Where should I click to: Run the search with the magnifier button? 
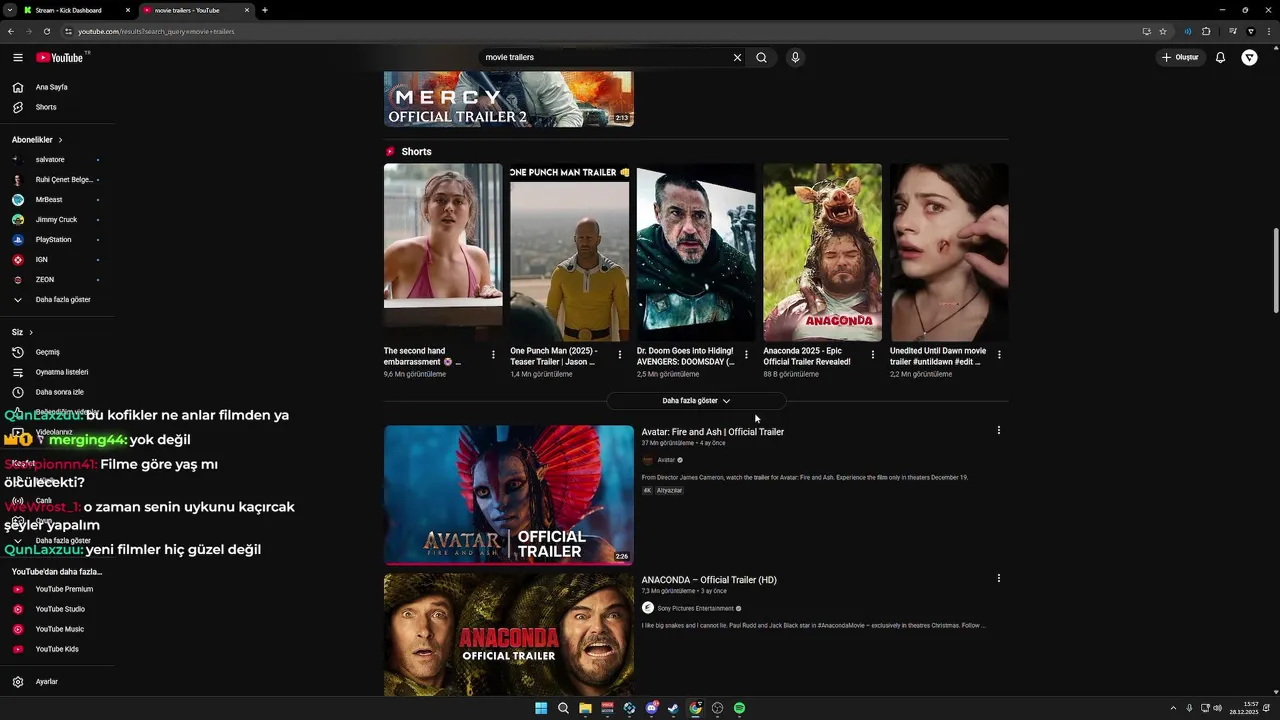click(x=761, y=57)
